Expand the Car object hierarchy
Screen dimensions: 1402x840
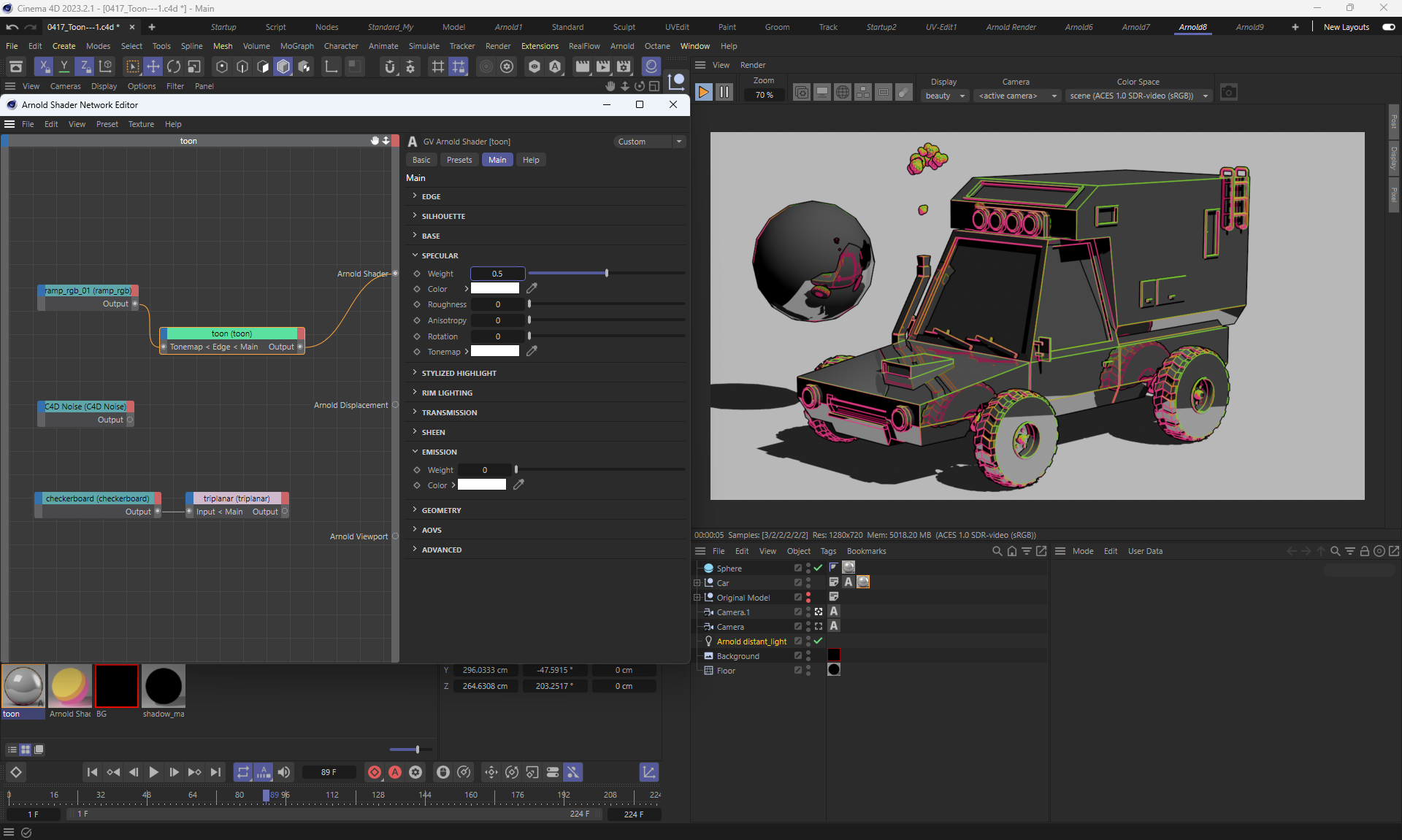coord(697,582)
